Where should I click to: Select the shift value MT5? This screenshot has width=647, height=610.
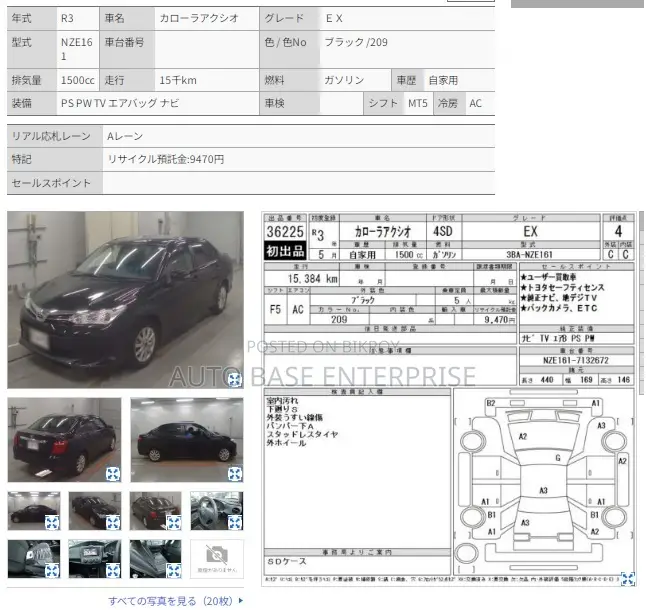(x=418, y=103)
